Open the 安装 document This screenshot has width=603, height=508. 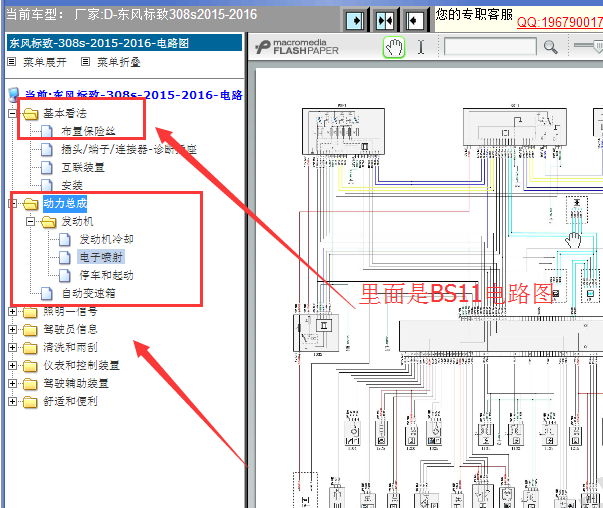click(72, 185)
